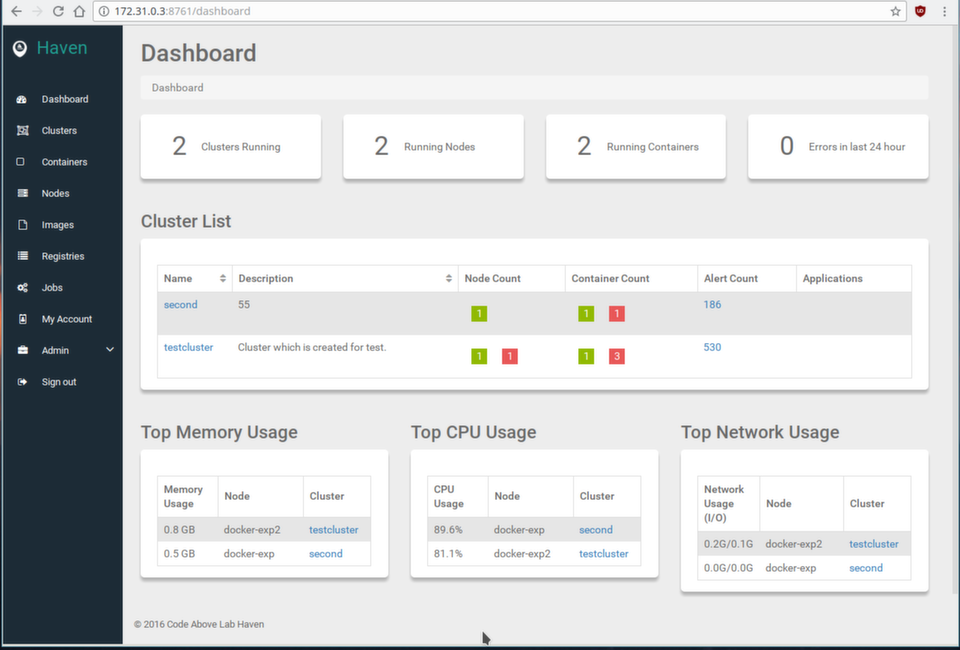
Task: Click the Haven logo icon
Action: pos(20,48)
